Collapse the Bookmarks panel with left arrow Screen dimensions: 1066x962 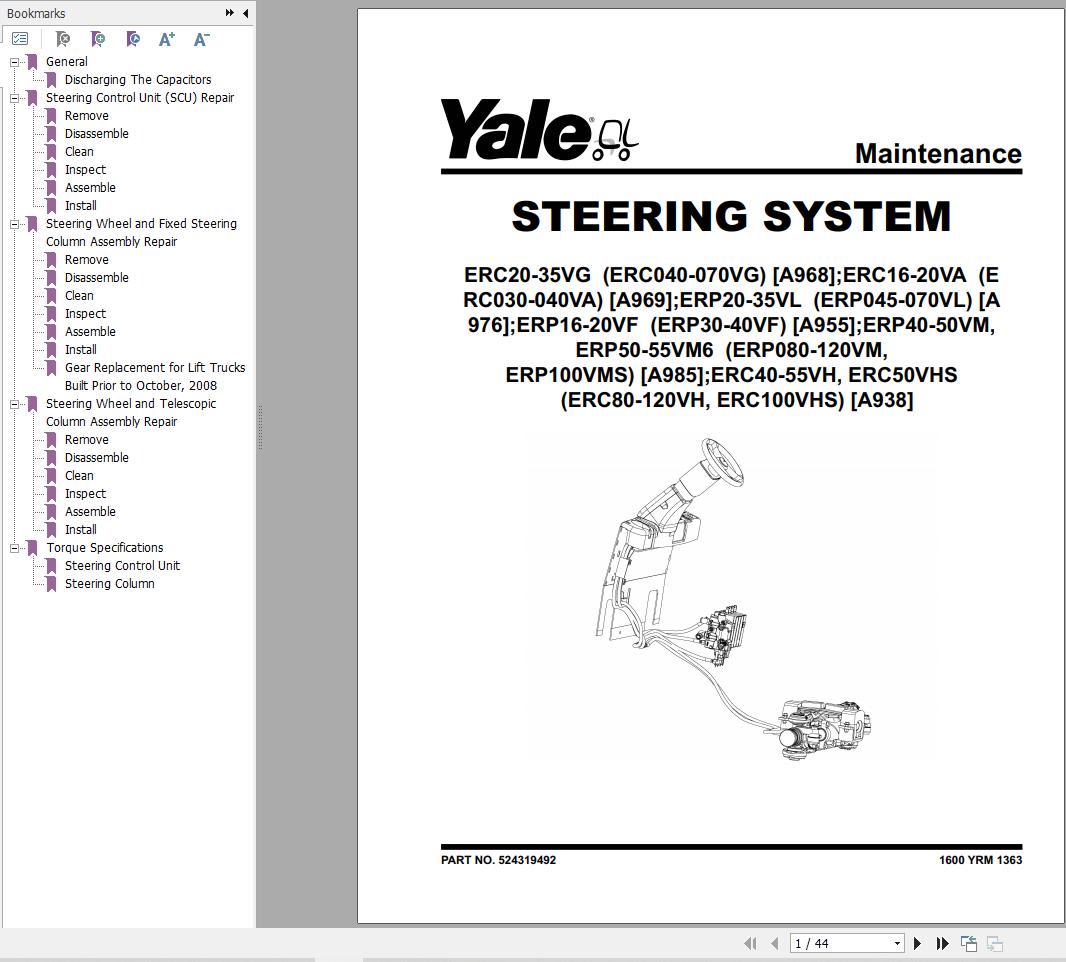[x=245, y=13]
